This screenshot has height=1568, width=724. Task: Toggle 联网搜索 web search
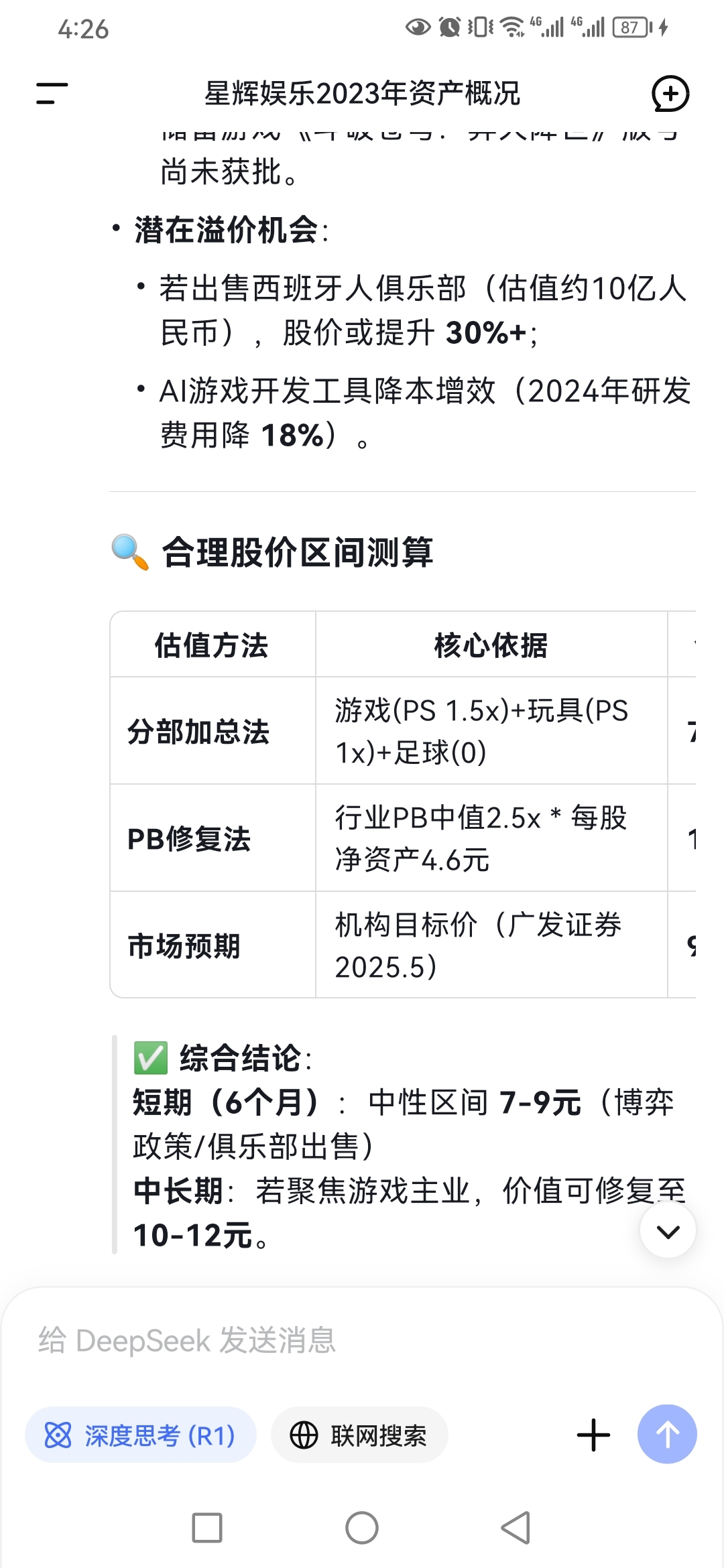[x=359, y=1435]
